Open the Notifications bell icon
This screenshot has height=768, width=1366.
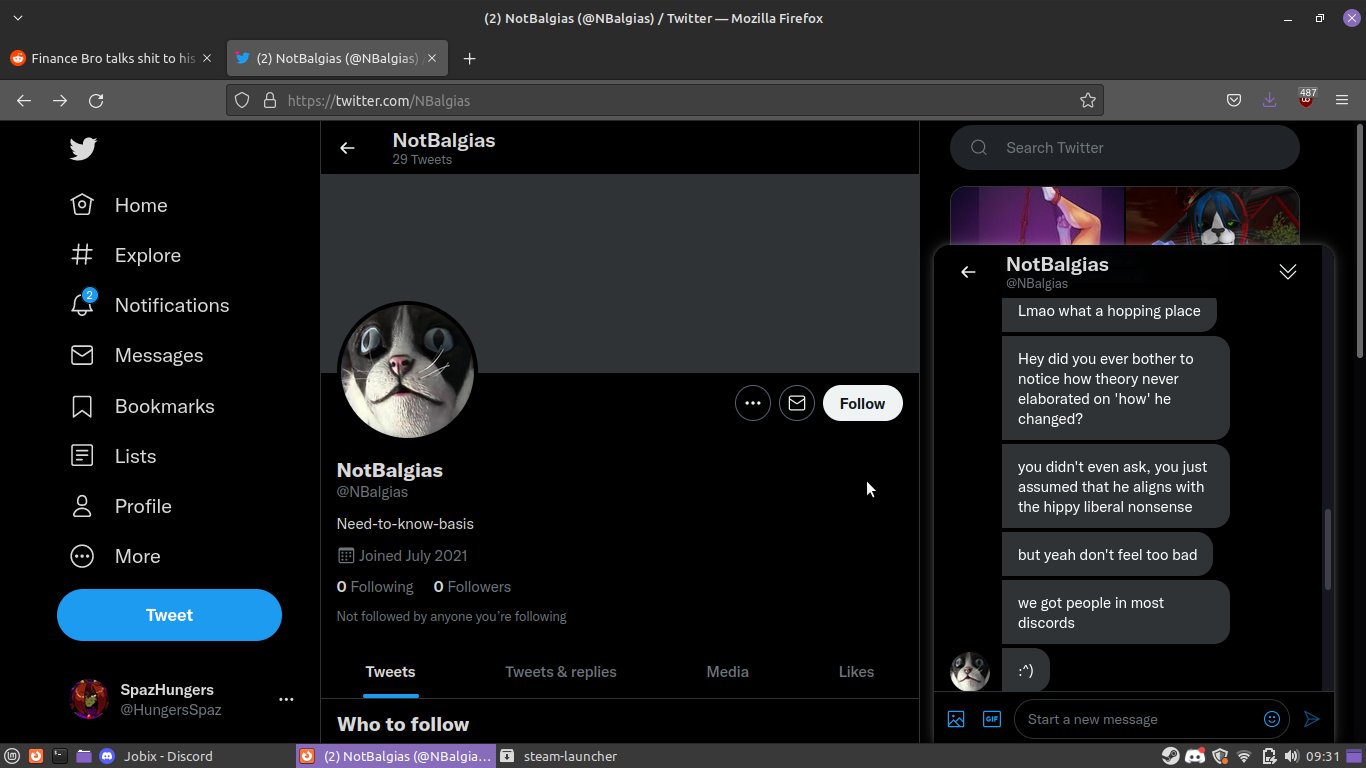coord(82,305)
